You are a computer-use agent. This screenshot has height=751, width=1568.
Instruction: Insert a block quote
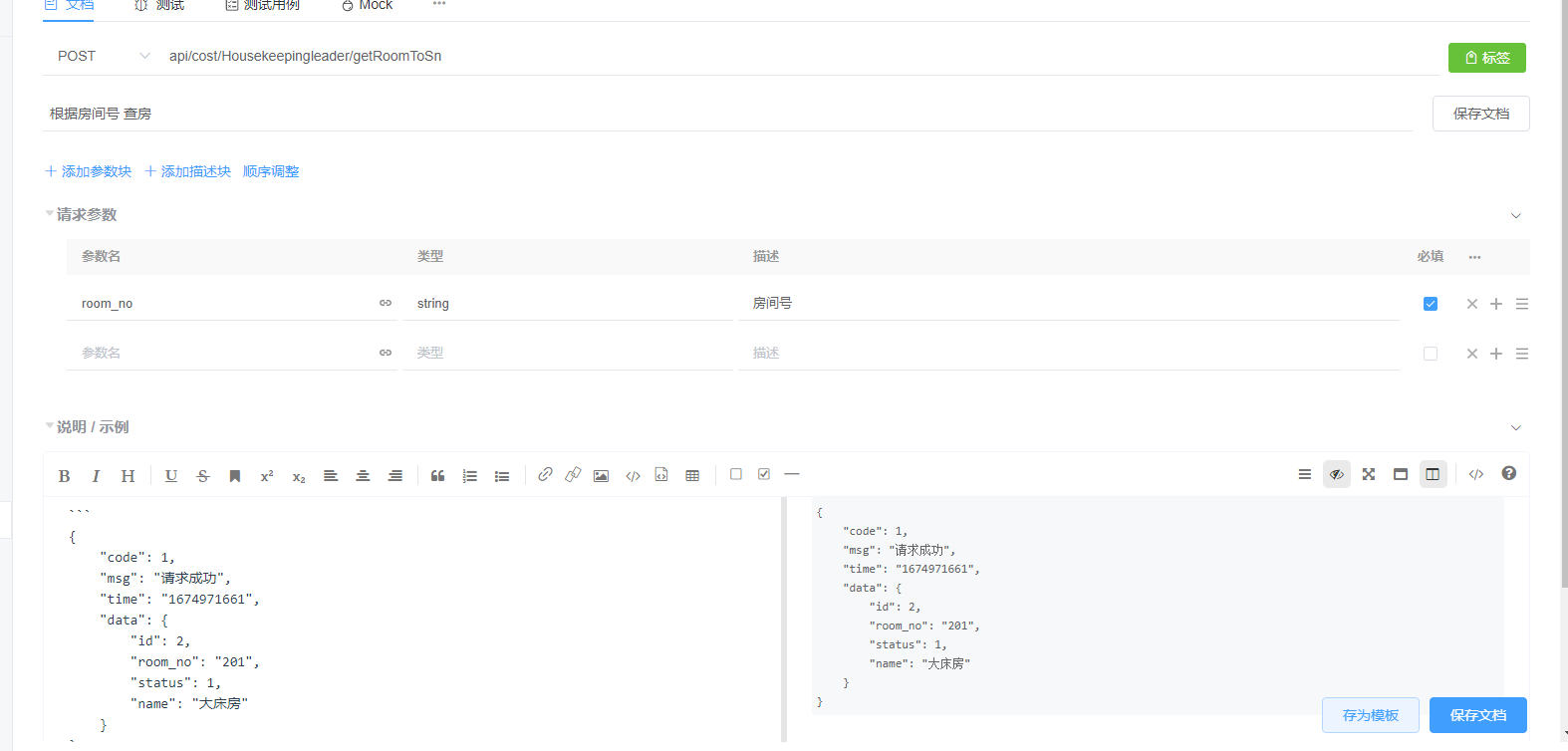pyautogui.click(x=437, y=476)
